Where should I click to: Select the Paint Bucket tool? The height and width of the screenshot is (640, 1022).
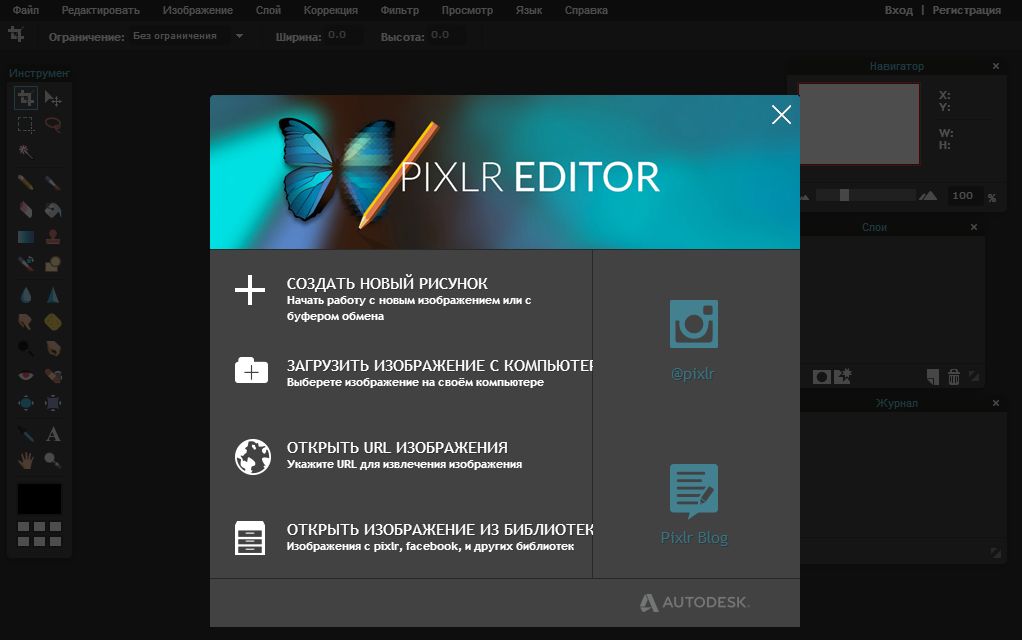53,210
